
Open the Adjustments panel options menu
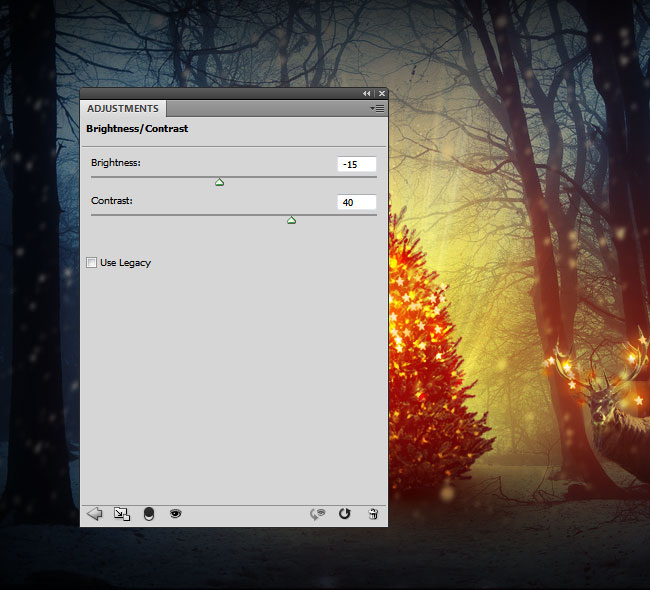377,108
